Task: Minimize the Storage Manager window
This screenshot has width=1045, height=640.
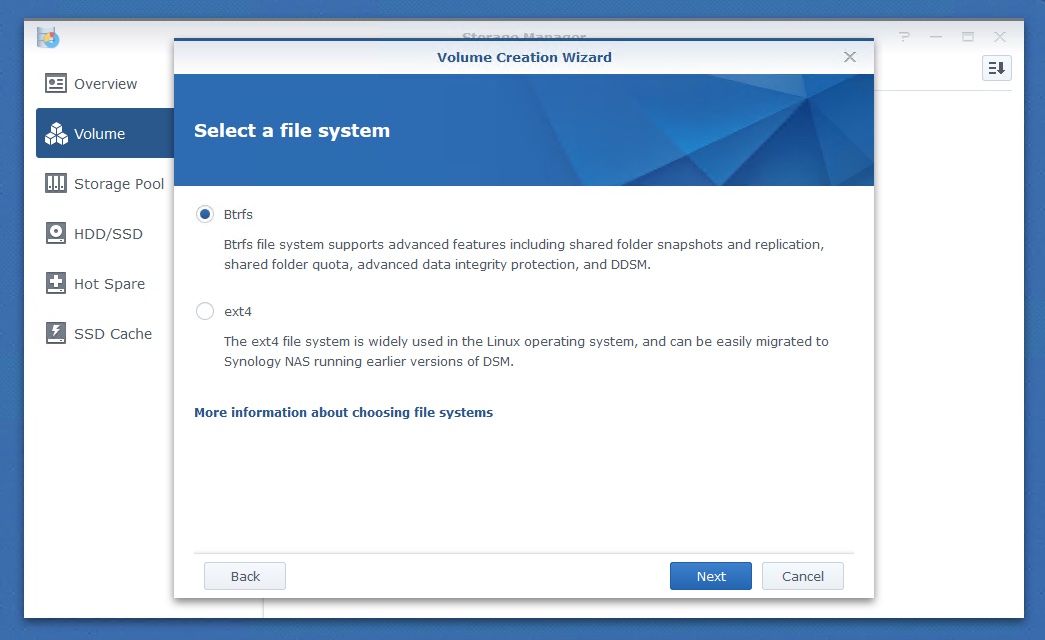Action: pyautogui.click(x=936, y=37)
